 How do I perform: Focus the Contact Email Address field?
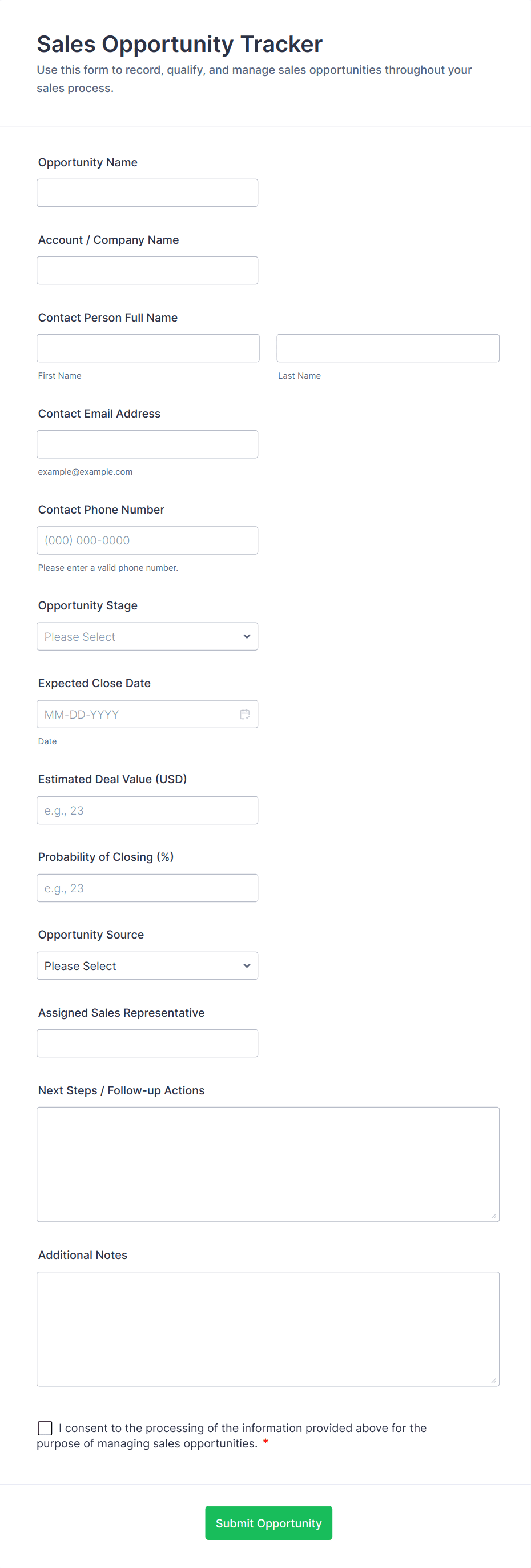147,444
